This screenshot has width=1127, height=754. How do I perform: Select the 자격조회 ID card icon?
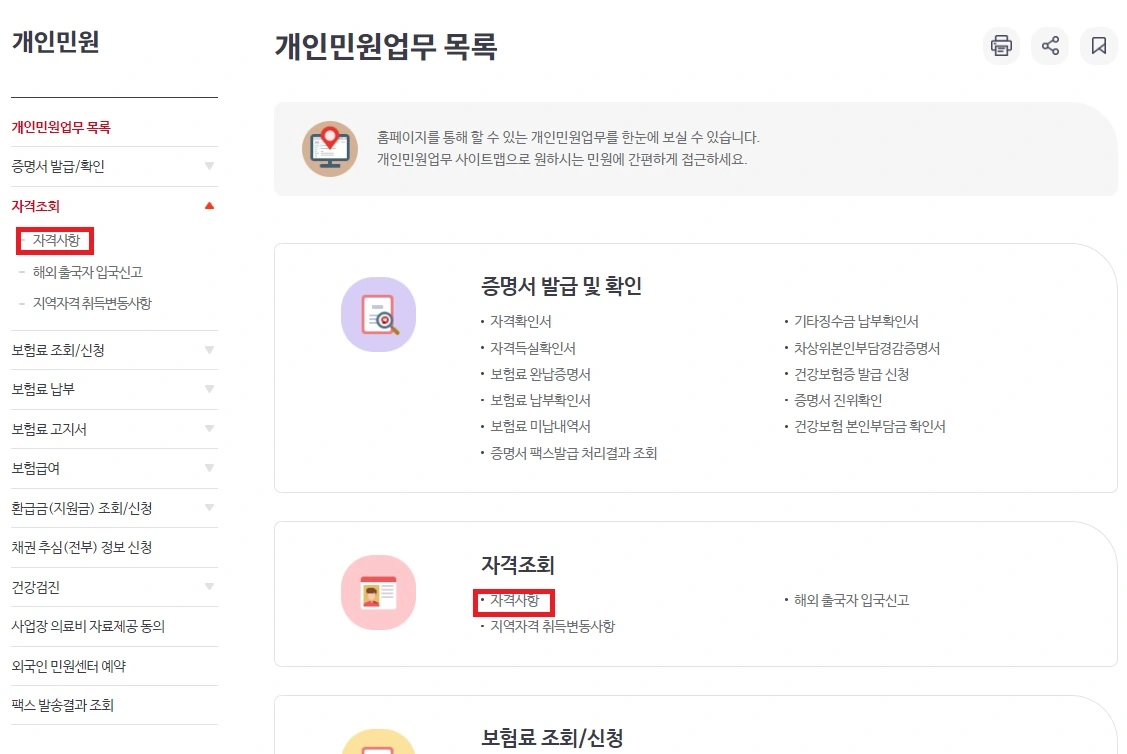click(x=378, y=592)
